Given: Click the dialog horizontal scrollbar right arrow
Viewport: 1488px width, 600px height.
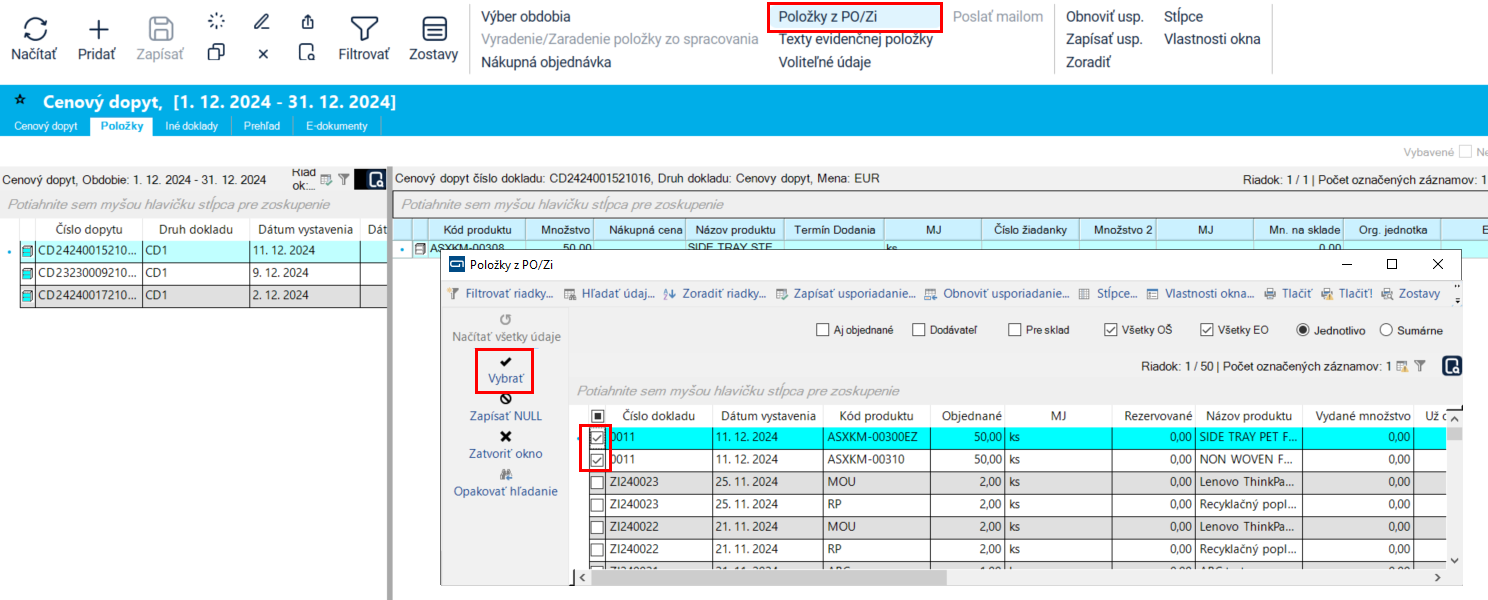Looking at the screenshot, I should pos(1435,577).
